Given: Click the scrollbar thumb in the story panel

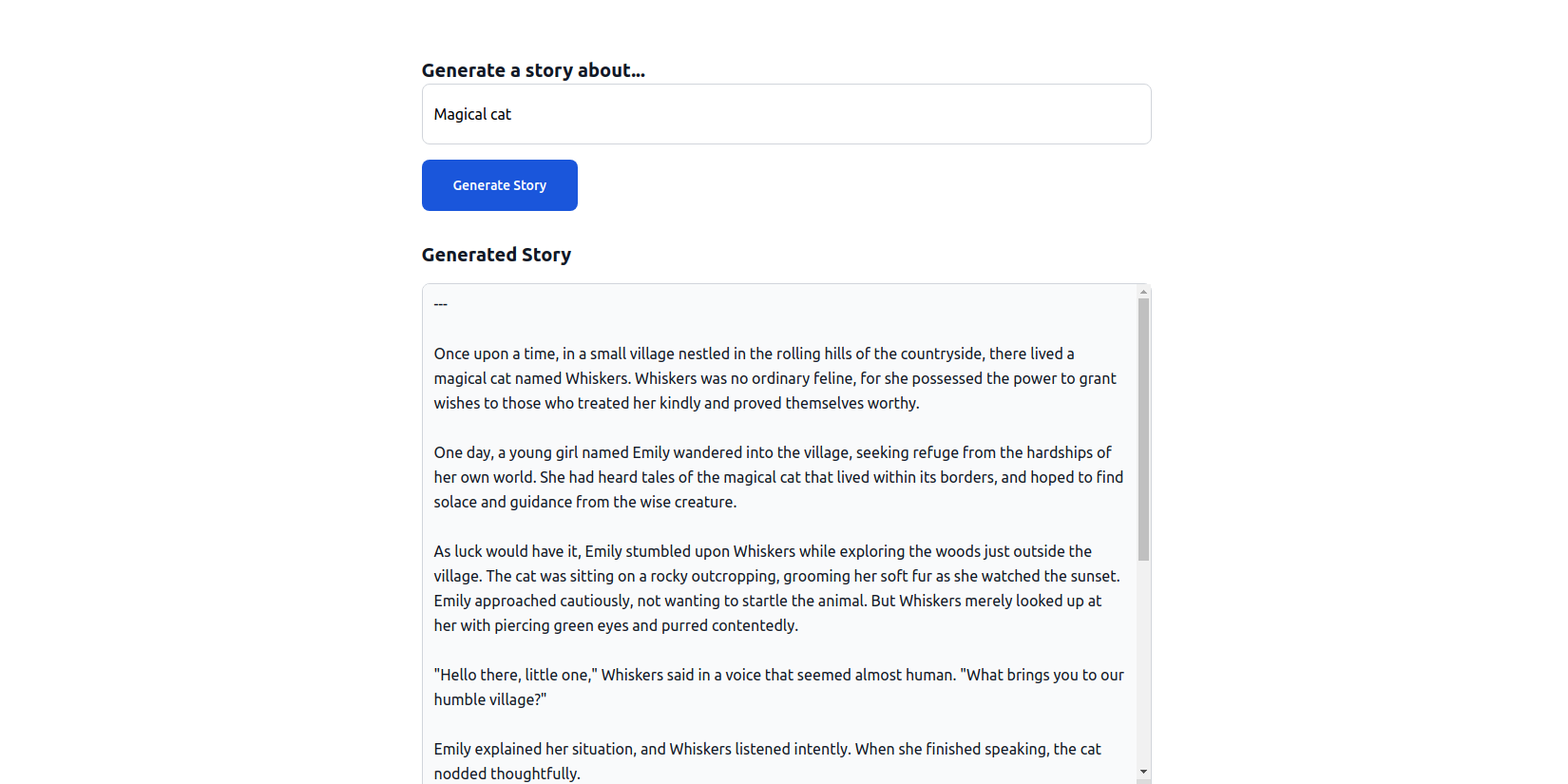Looking at the screenshot, I should 1142,428.
